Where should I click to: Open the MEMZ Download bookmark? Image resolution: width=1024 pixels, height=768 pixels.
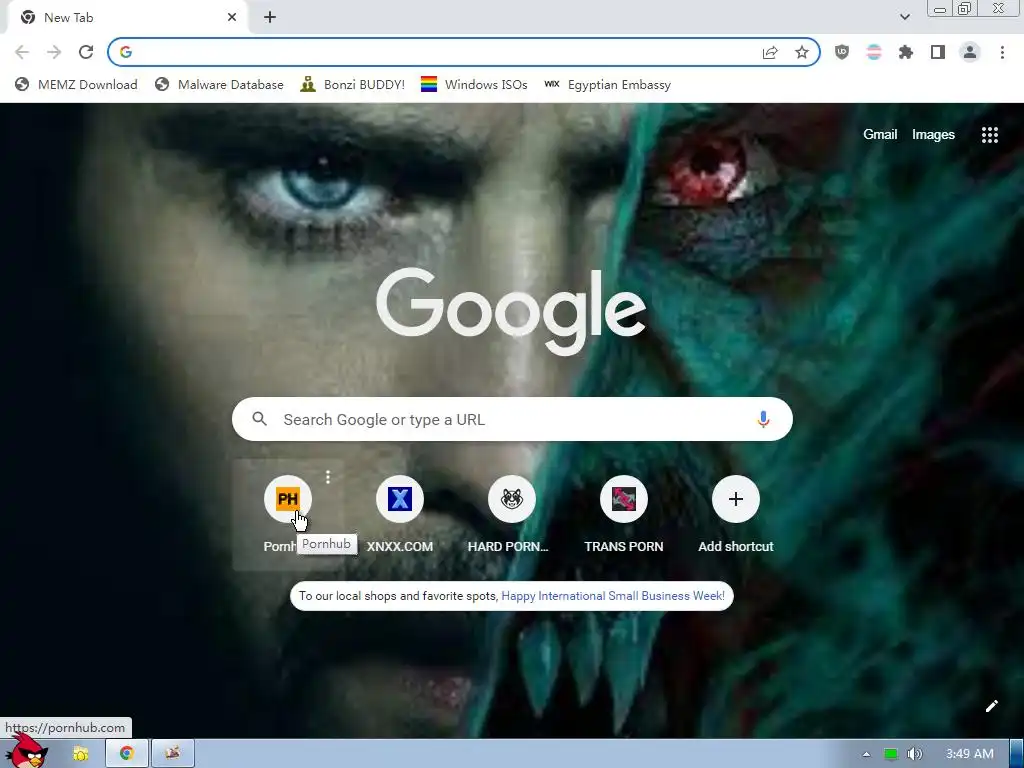coord(76,85)
